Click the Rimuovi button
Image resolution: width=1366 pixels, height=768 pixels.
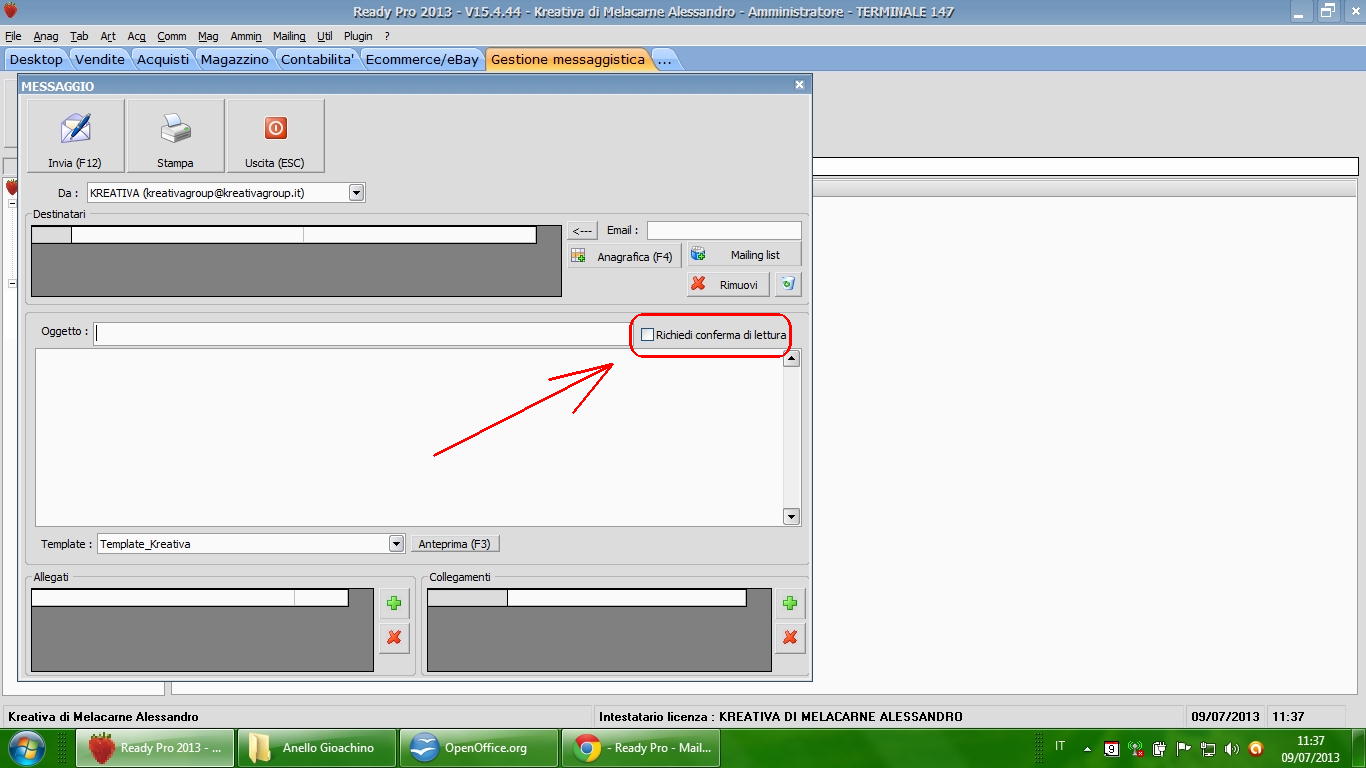(728, 284)
